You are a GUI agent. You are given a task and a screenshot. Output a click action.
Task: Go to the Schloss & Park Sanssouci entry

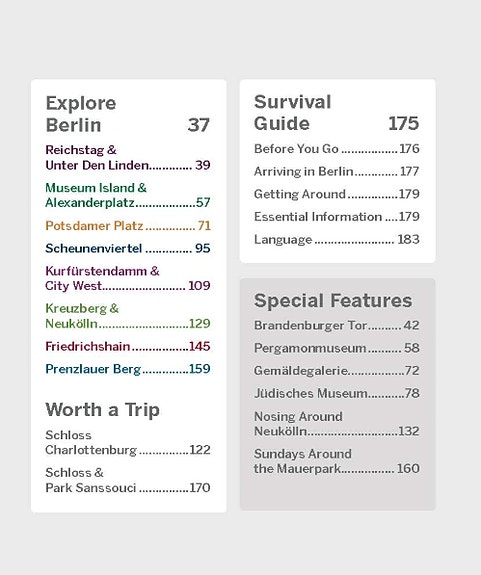click(x=128, y=480)
